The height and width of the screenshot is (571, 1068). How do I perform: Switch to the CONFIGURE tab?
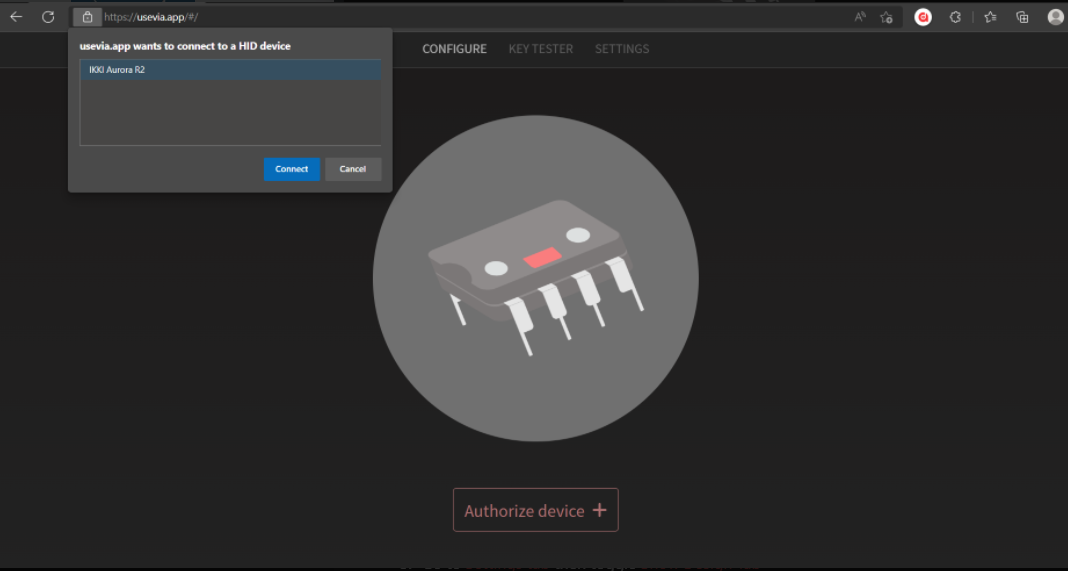pos(454,49)
